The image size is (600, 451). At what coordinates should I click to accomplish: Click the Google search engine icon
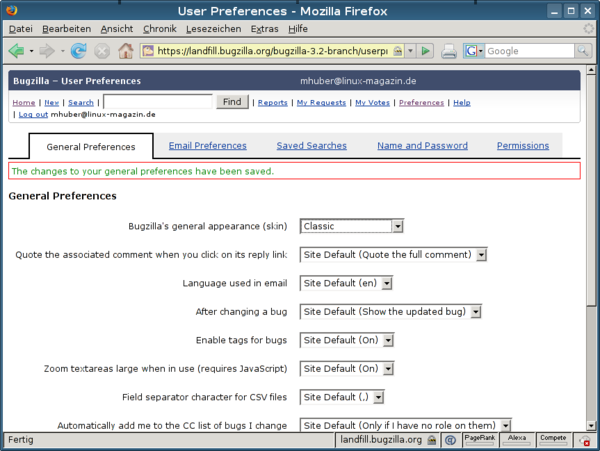[x=471, y=51]
